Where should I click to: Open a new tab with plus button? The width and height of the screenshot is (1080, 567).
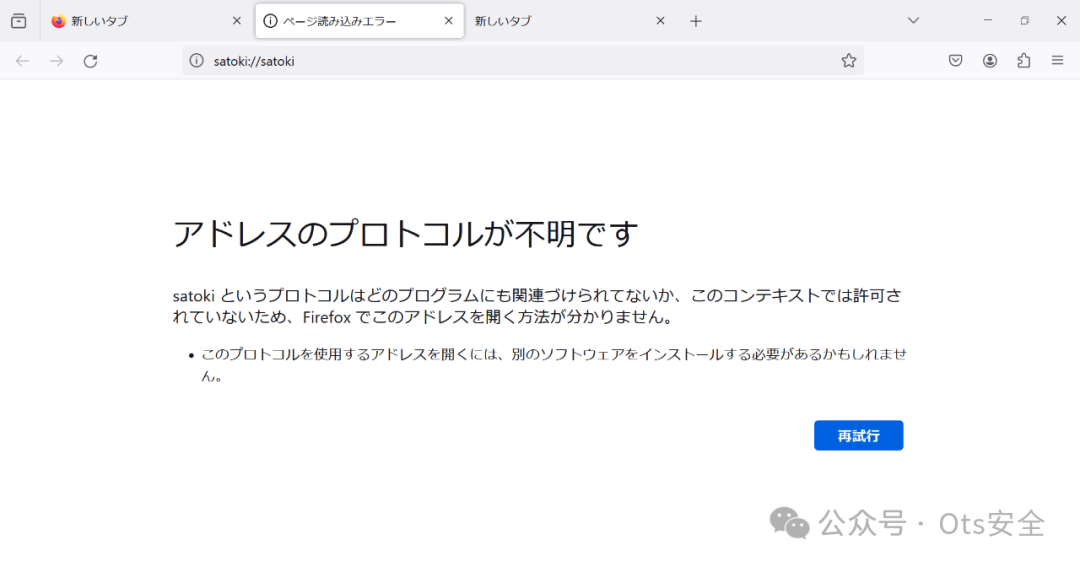click(x=696, y=21)
